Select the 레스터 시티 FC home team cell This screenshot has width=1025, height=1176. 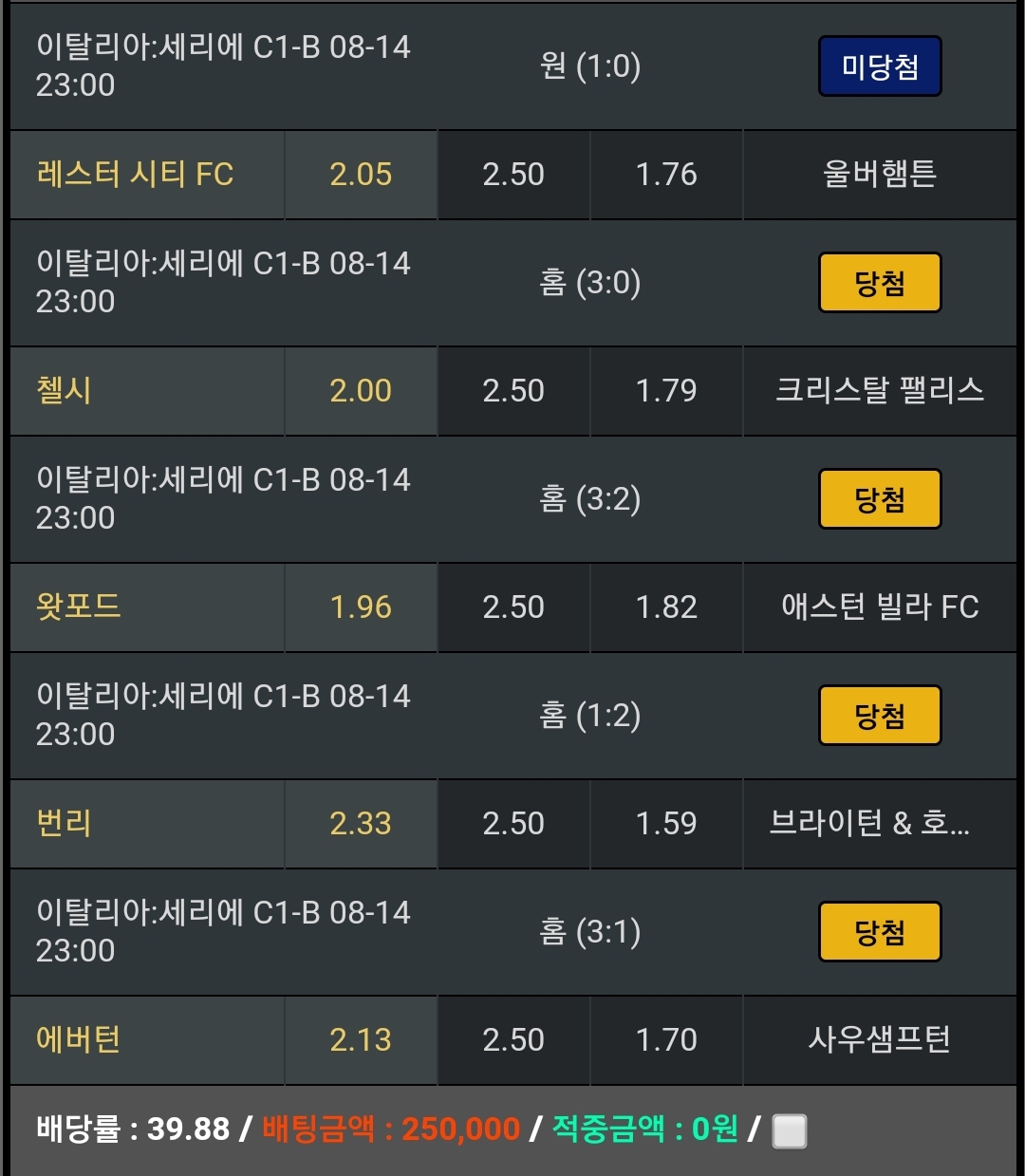click(147, 175)
